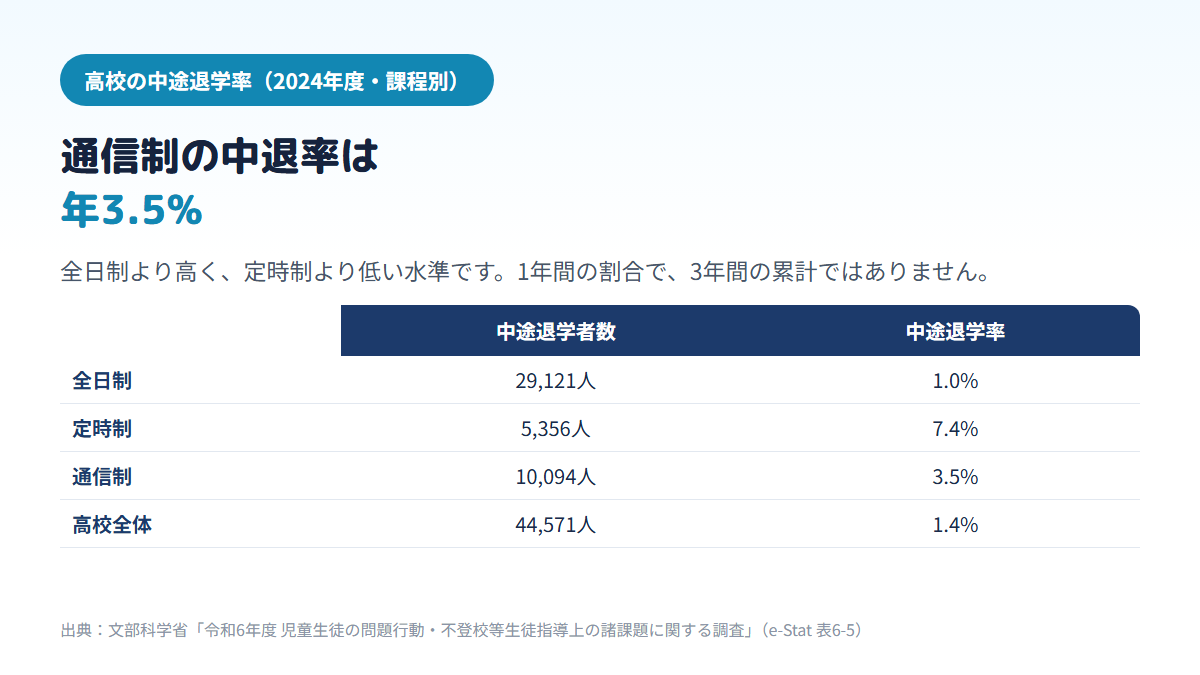
Task: Select the 通信制 row label
Action: pos(102,477)
